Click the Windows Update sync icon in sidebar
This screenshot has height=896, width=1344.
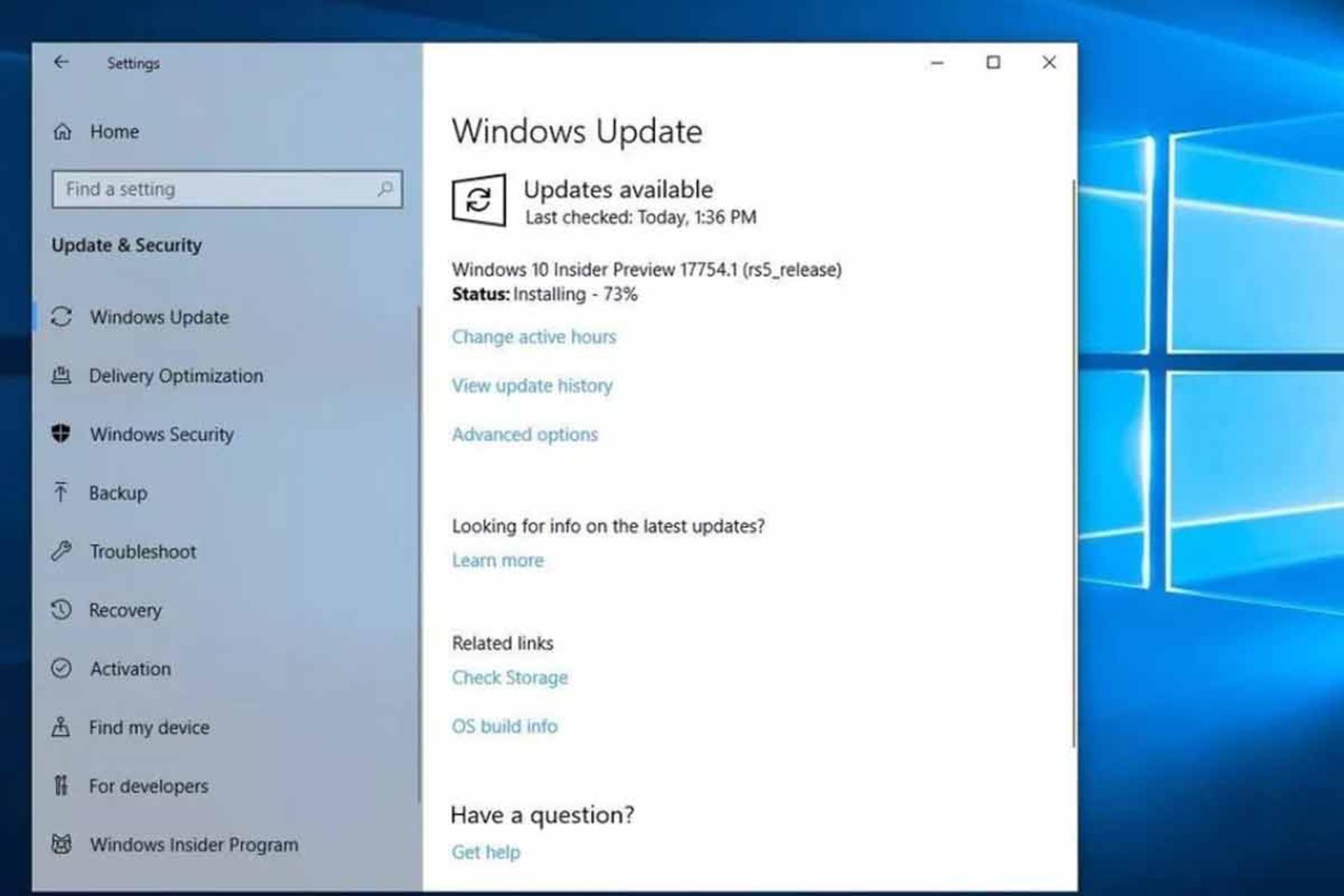[x=61, y=317]
